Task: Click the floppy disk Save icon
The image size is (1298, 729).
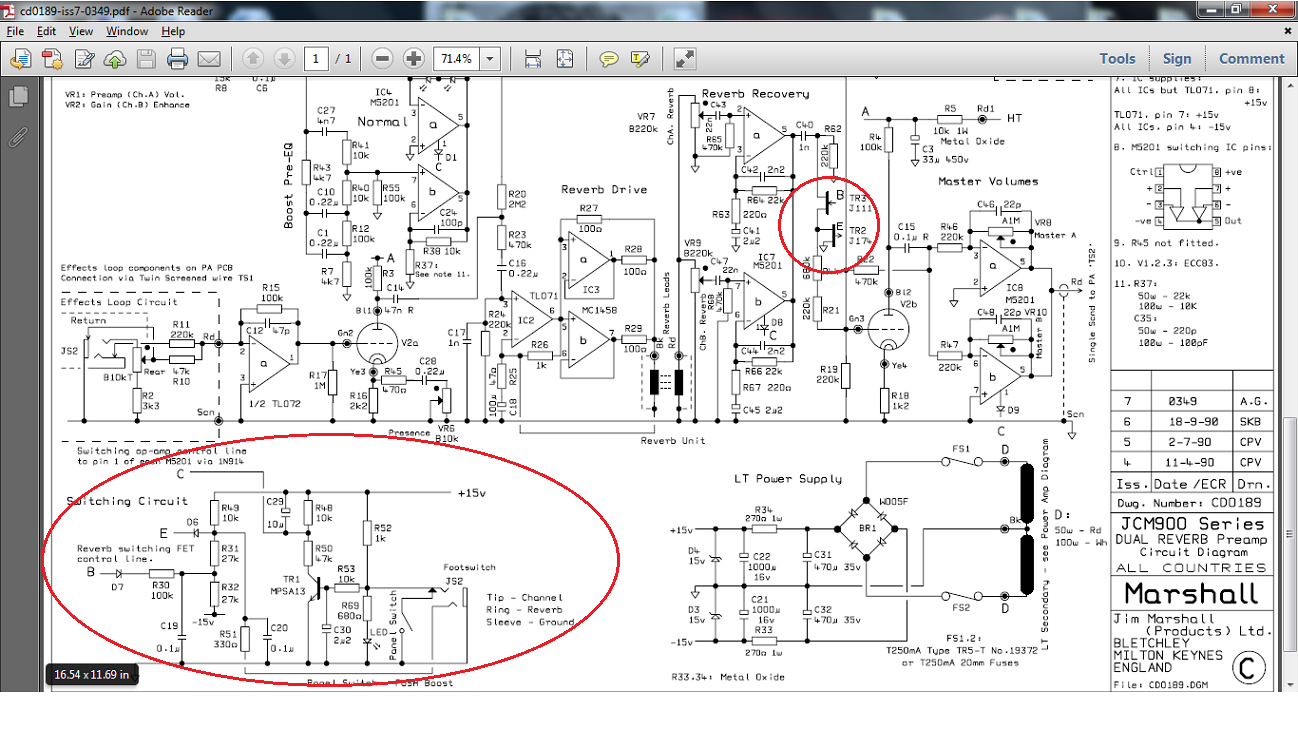Action: [146, 59]
